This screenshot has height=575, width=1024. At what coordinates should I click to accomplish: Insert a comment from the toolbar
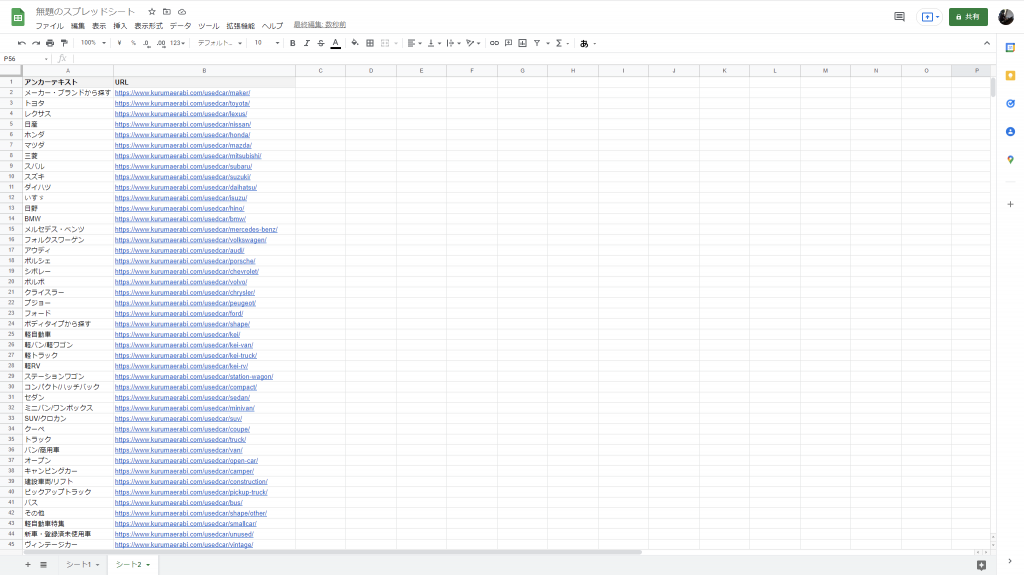(508, 43)
